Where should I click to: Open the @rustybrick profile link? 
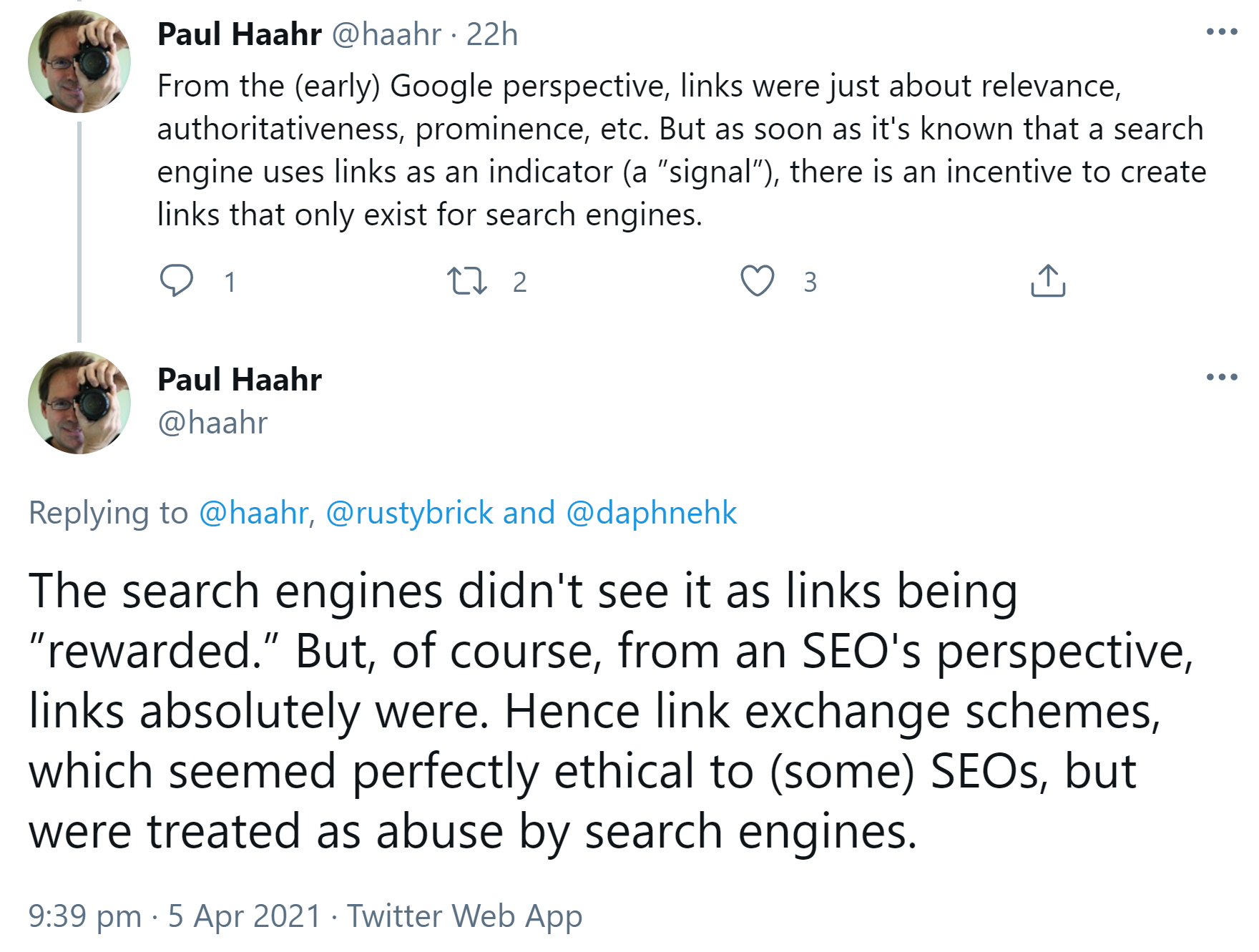[x=409, y=513]
